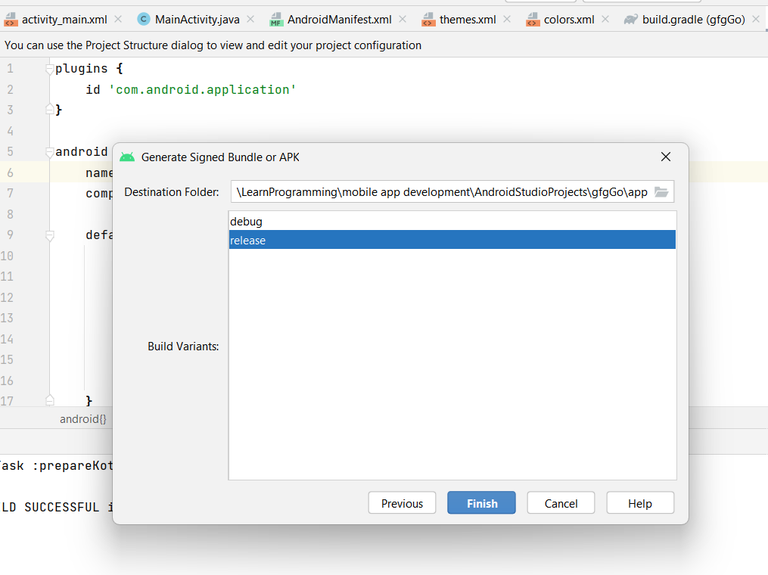Click the Android logo in dialog title
Viewport: 768px width, 575px height.
pyautogui.click(x=127, y=157)
